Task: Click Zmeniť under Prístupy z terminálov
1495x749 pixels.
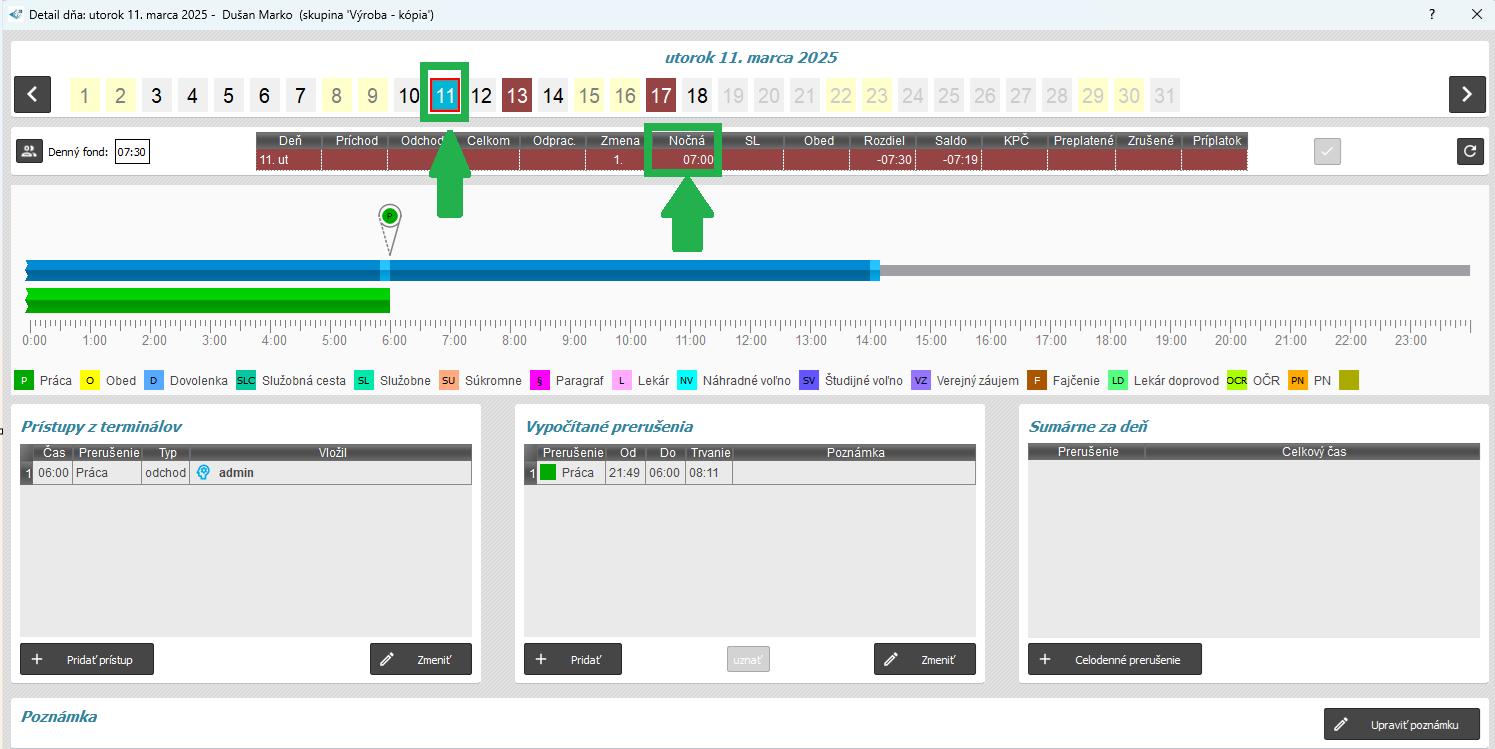Action: (420, 660)
